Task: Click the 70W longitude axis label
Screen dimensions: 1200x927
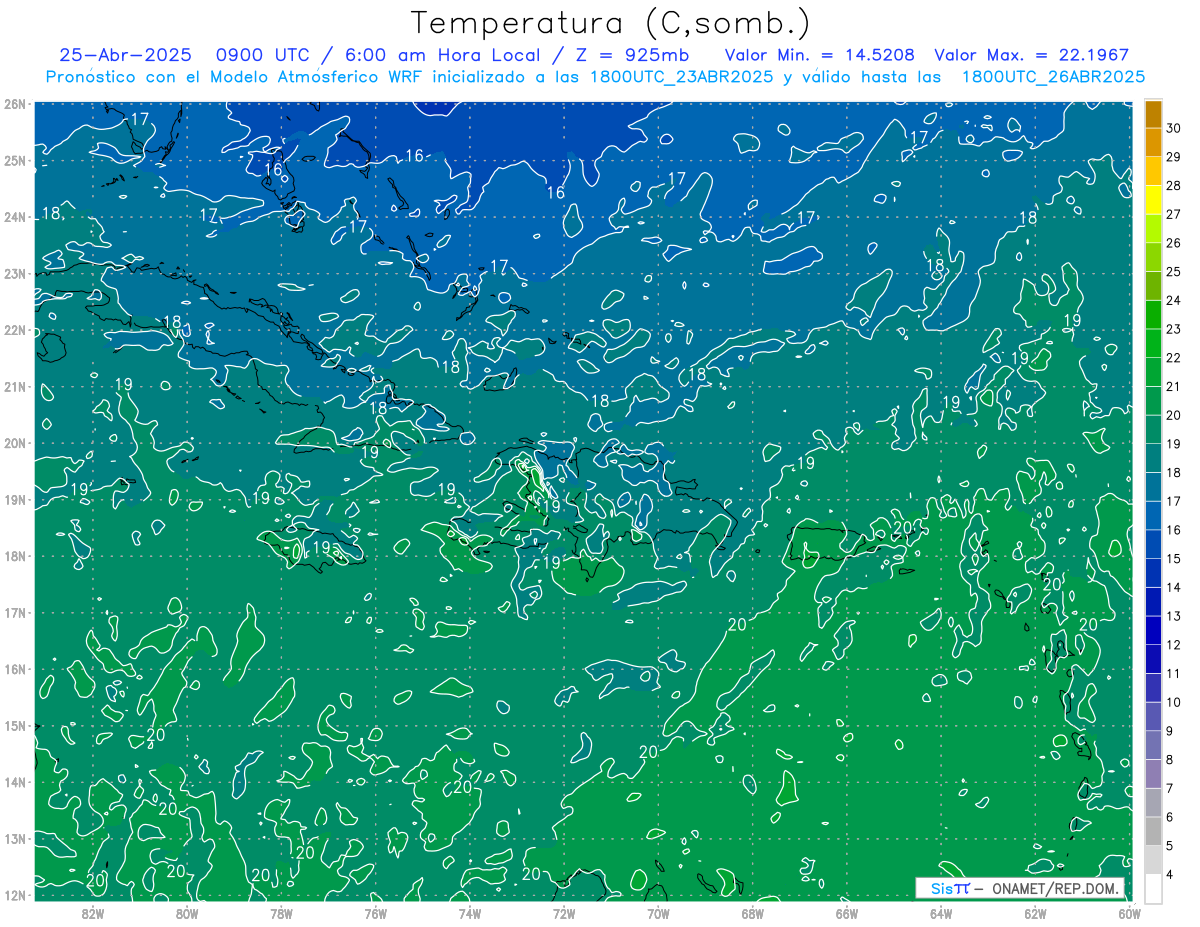Action: (658, 914)
